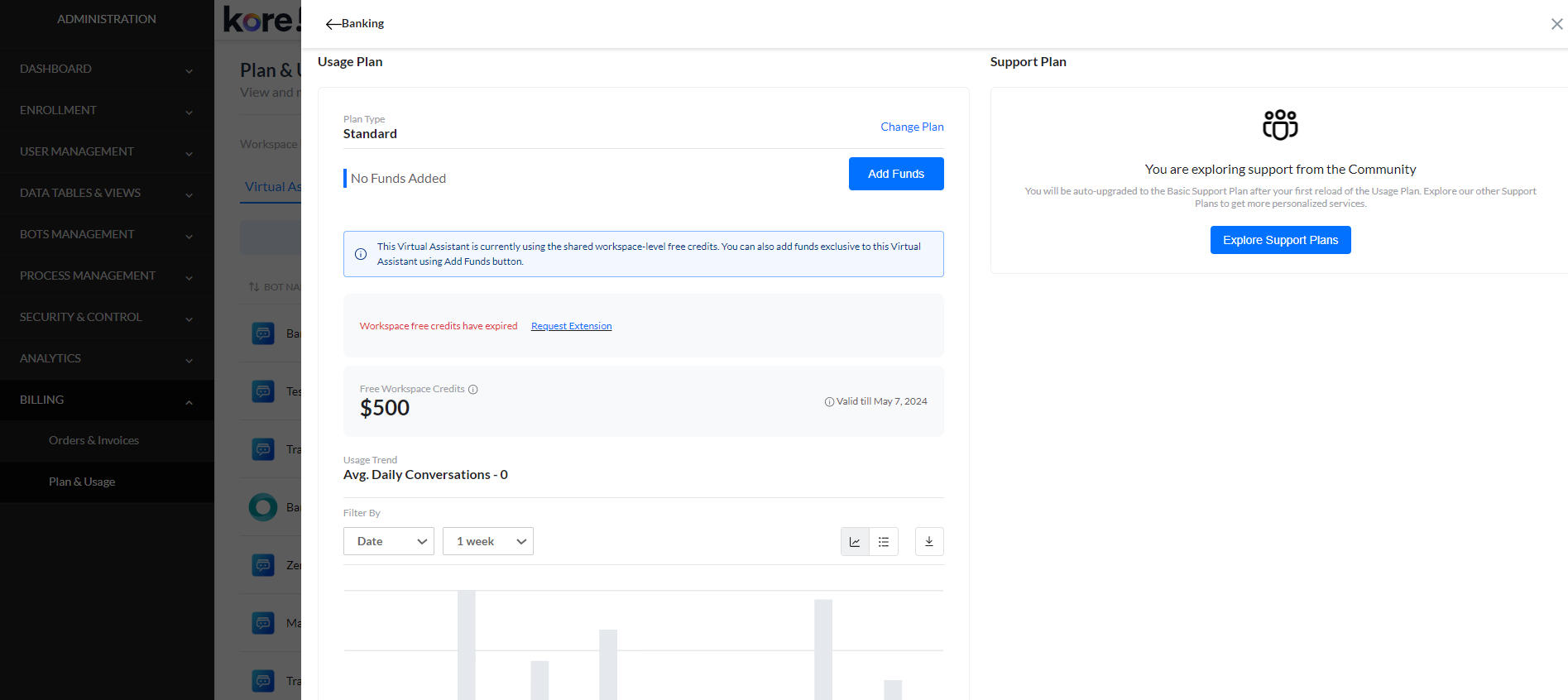Viewport: 1568px width, 700px height.
Task: Download the usage trend data
Action: click(x=929, y=542)
